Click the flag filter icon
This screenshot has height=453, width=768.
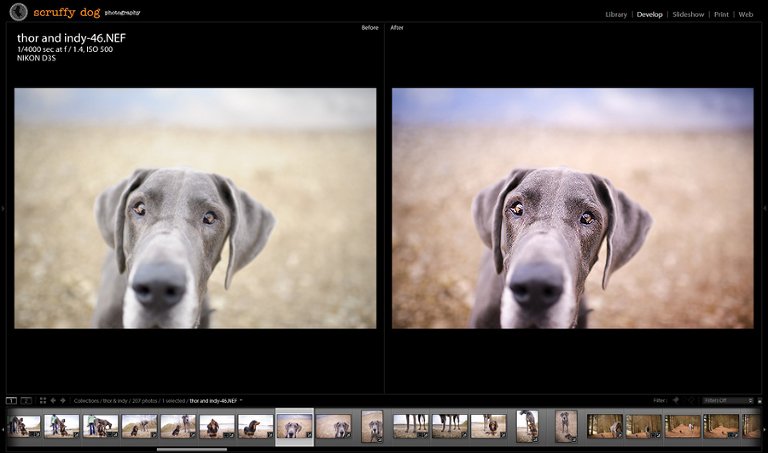(674, 400)
